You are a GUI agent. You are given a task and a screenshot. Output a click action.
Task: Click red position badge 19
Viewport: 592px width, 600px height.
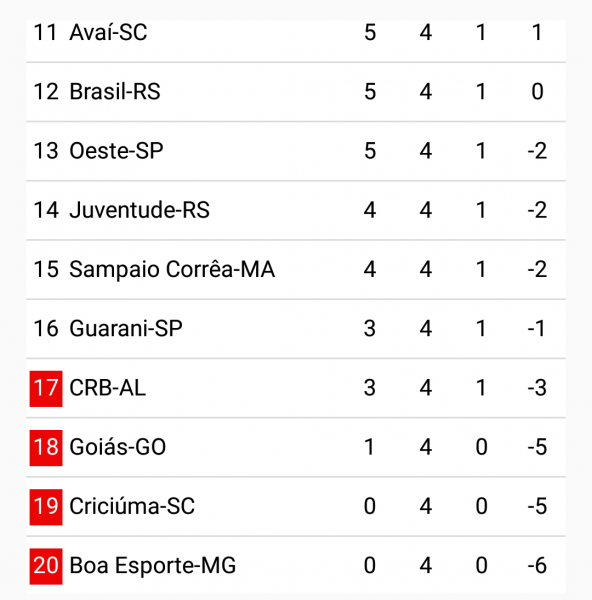[46, 507]
